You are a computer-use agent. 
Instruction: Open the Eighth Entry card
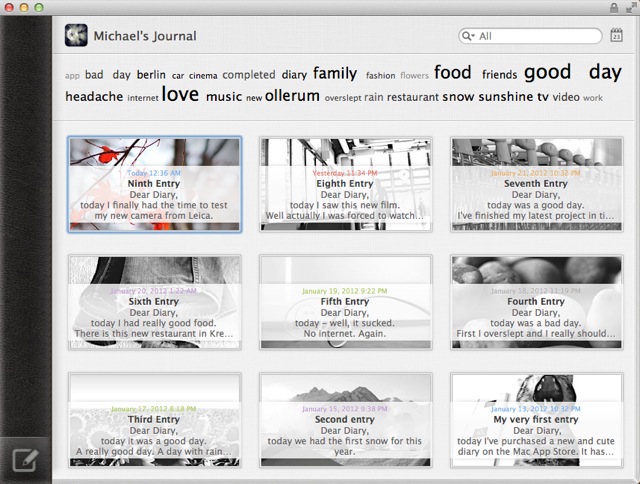pos(346,185)
